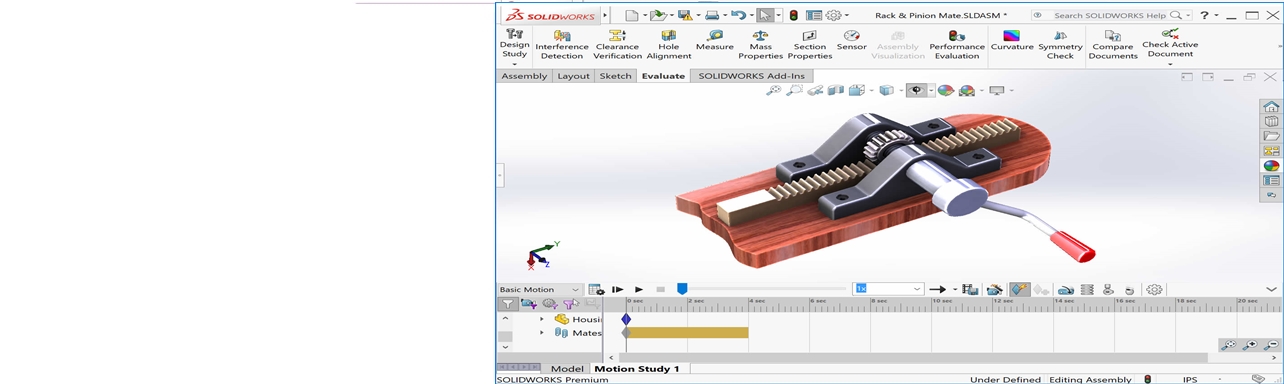The width and height of the screenshot is (1284, 384).
Task: Launch Clearance Verification
Action: click(618, 45)
